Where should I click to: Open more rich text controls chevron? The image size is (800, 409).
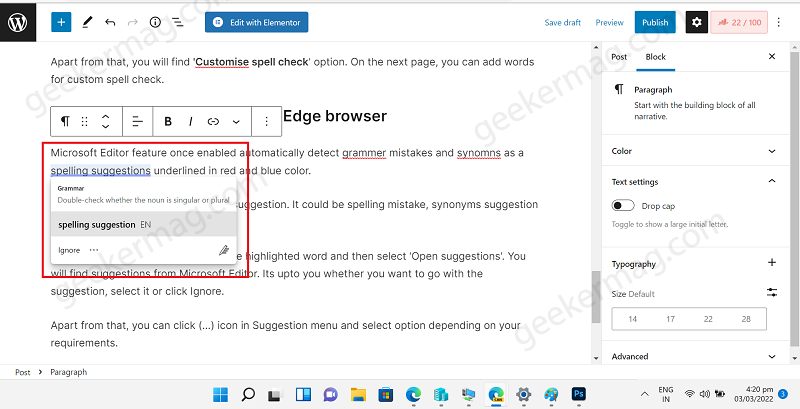click(x=236, y=121)
